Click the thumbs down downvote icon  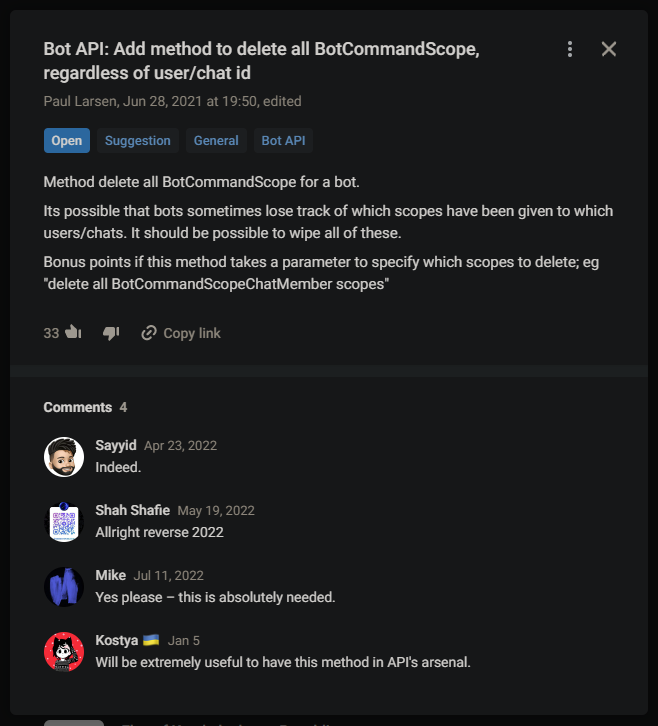(111, 333)
